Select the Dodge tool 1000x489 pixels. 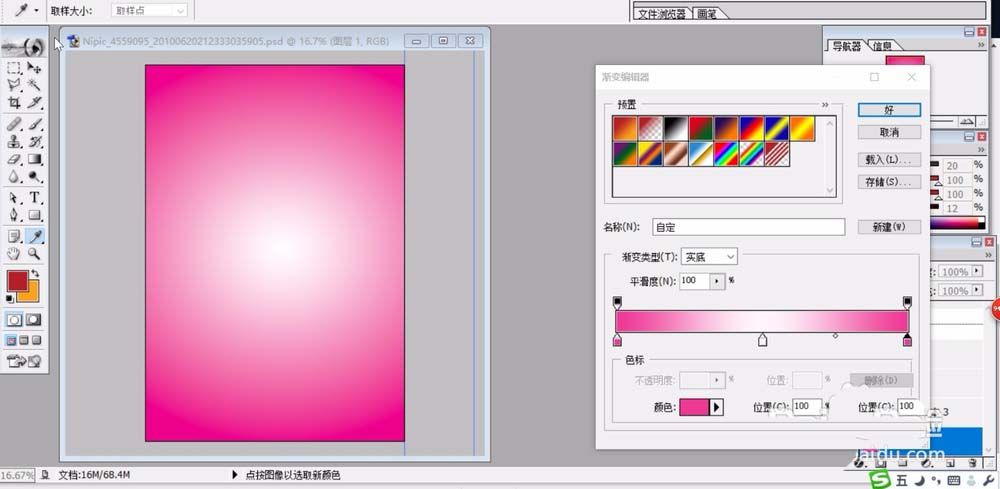pos(34,177)
